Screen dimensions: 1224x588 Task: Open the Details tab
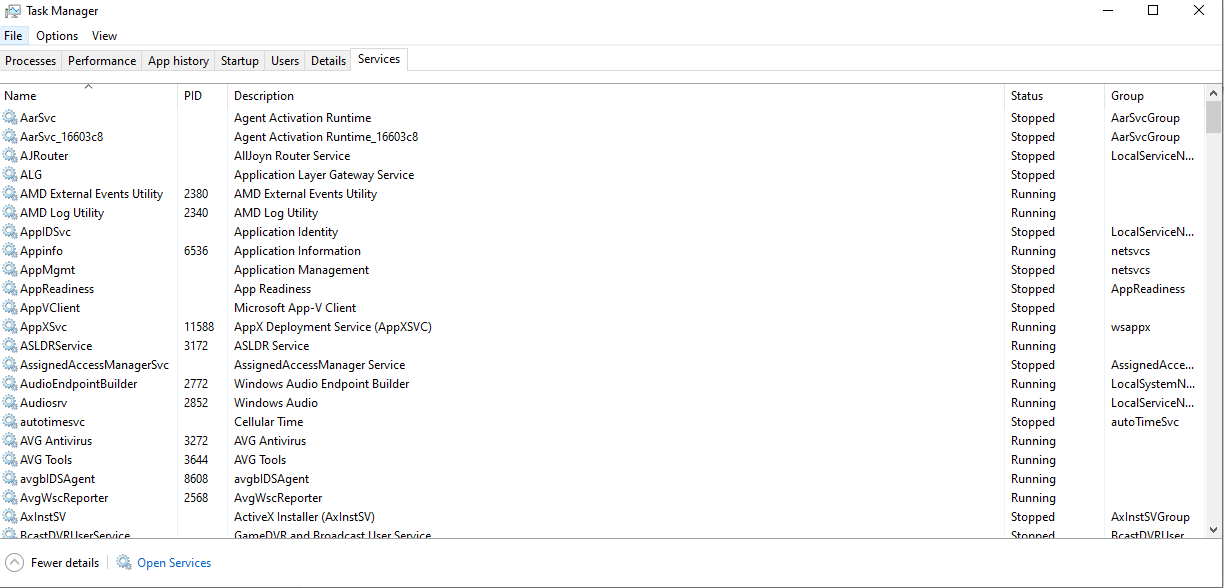(328, 61)
